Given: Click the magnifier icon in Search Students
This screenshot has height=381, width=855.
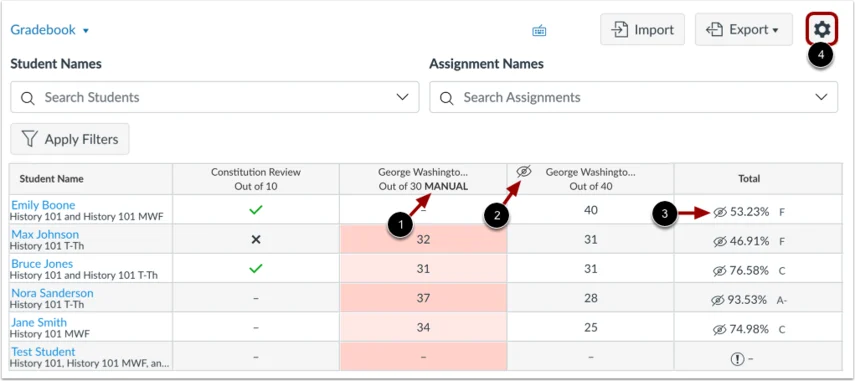Looking at the screenshot, I should (28, 98).
